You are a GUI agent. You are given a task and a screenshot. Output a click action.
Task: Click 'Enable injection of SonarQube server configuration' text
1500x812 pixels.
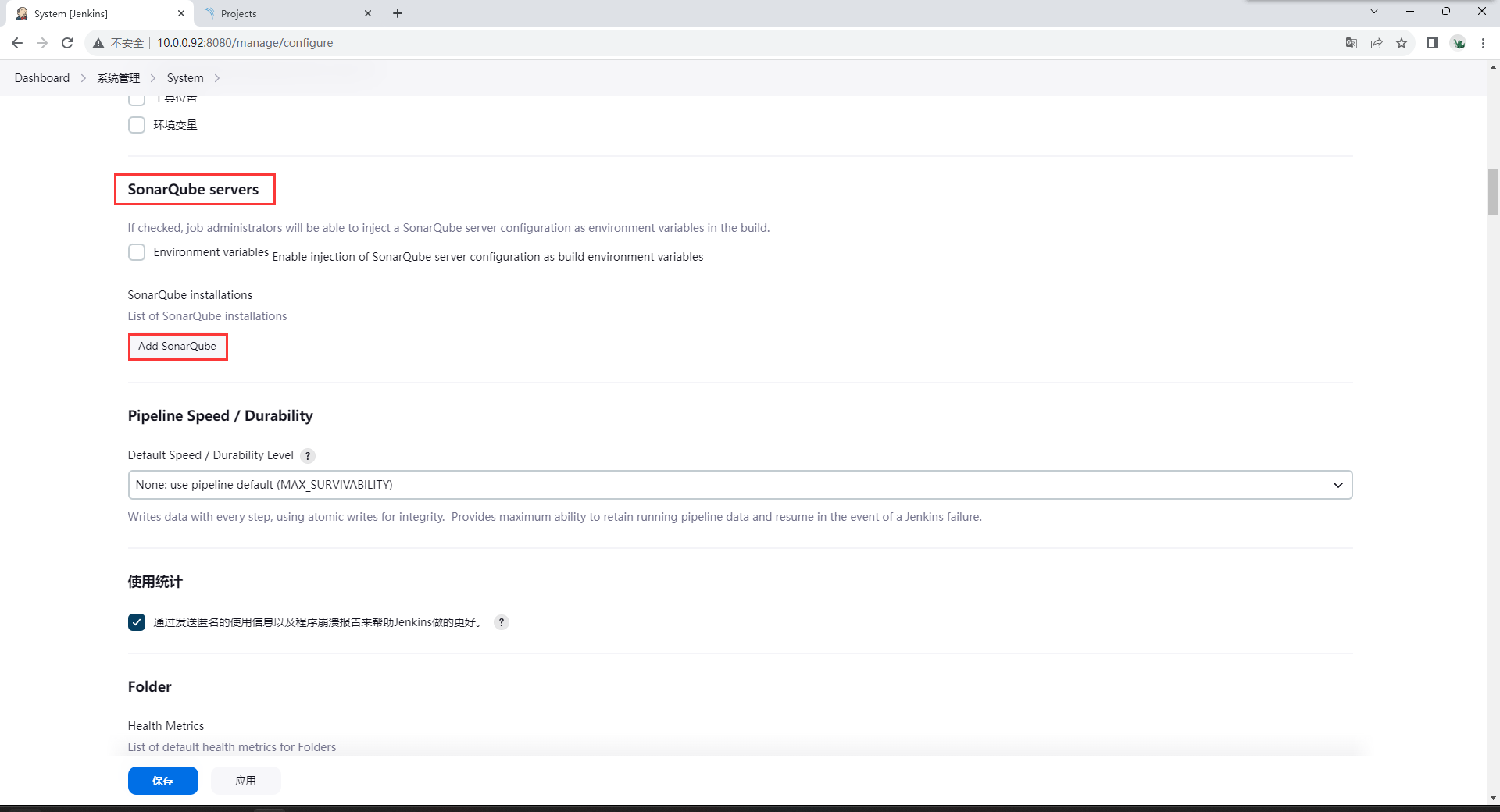click(487, 257)
